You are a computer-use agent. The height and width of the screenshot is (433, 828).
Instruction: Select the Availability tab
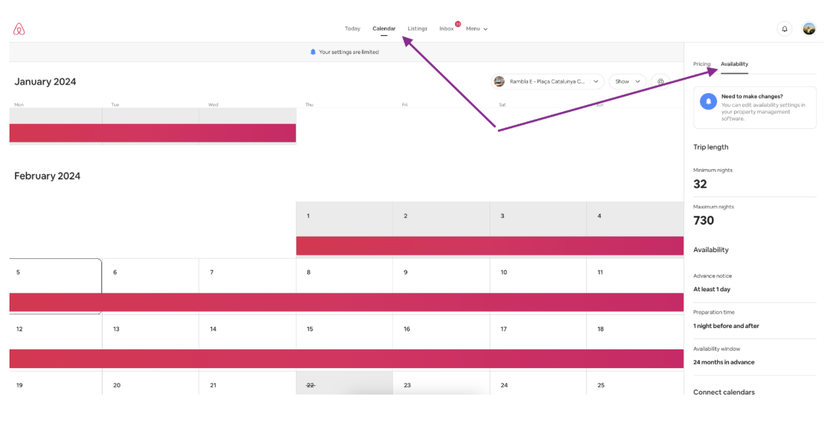[734, 64]
